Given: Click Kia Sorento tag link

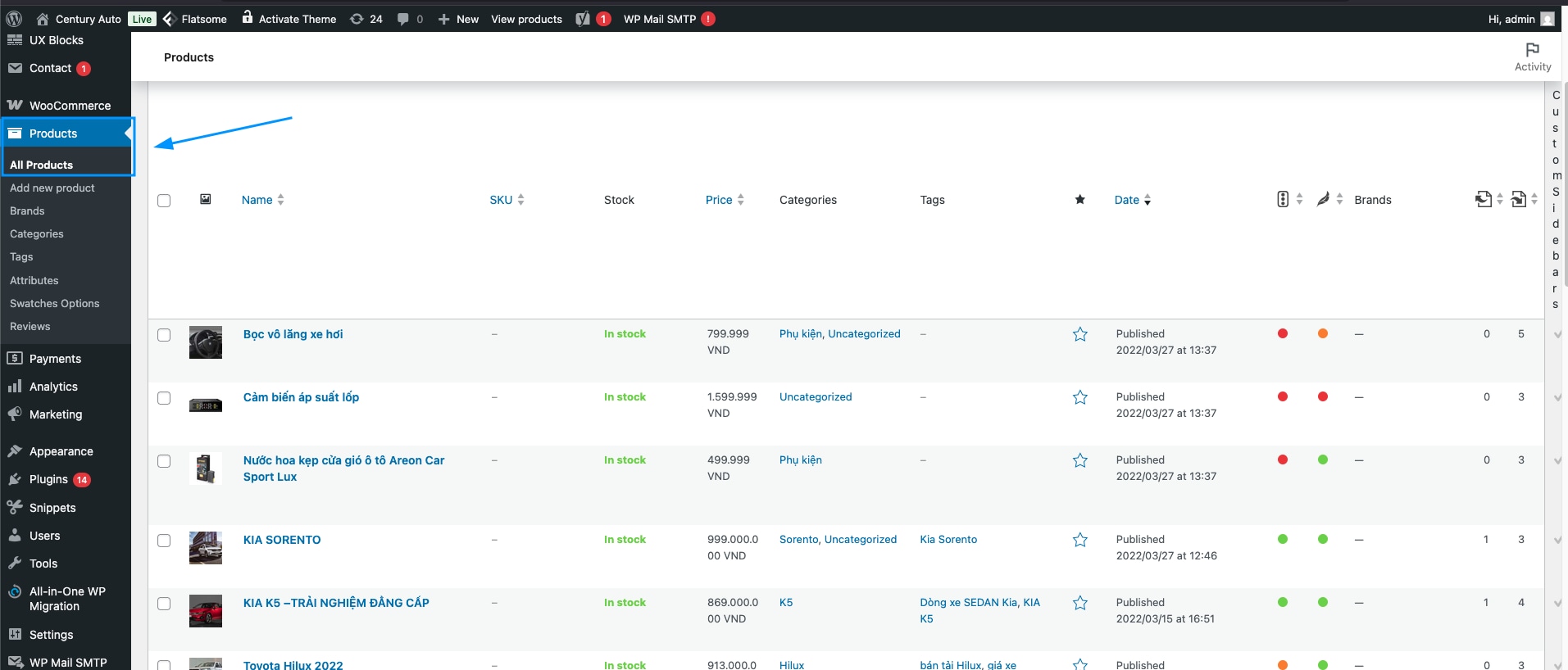Looking at the screenshot, I should (x=948, y=540).
